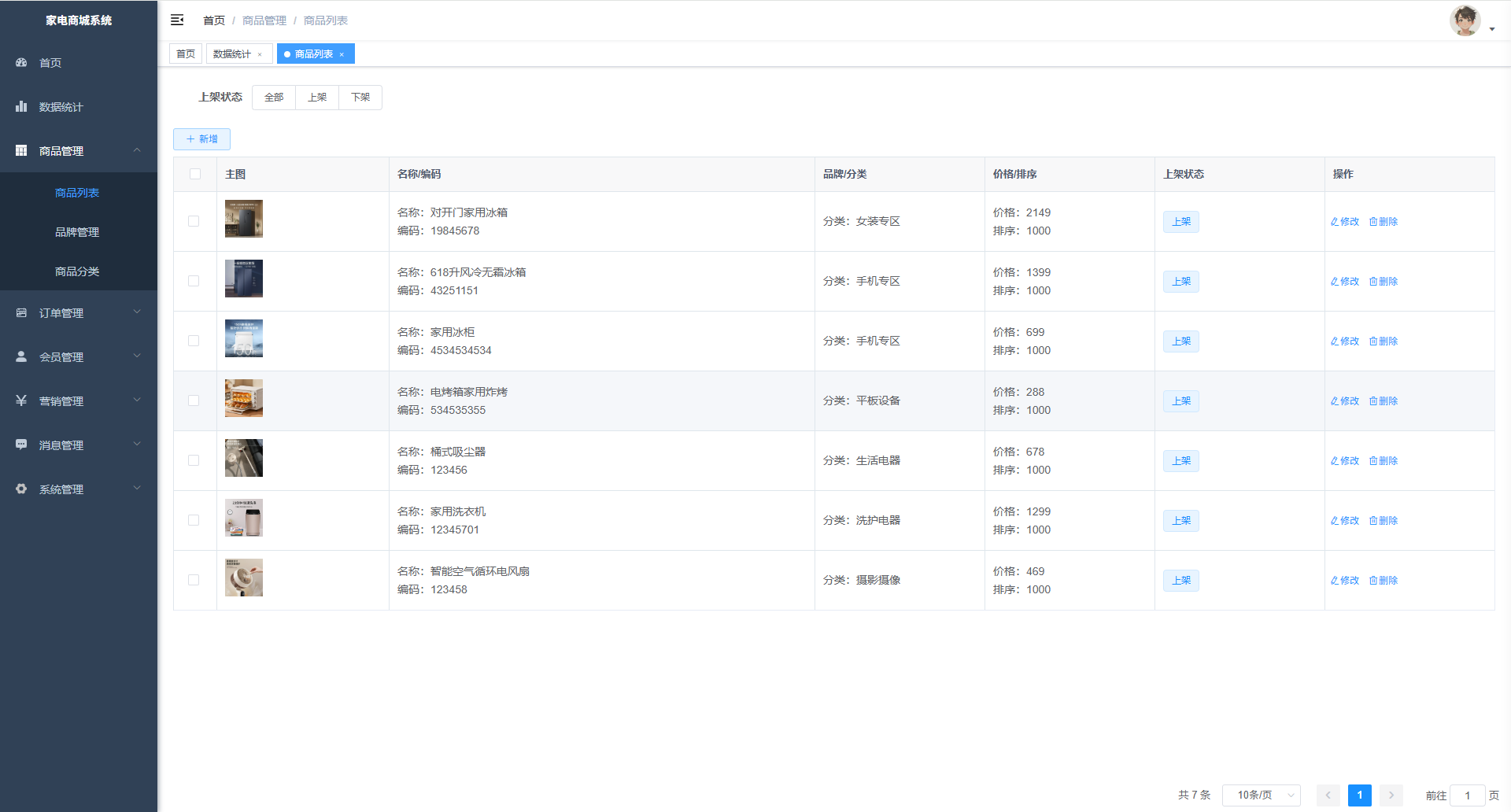Click the user avatar in top right
The width and height of the screenshot is (1511, 812).
point(1465,21)
